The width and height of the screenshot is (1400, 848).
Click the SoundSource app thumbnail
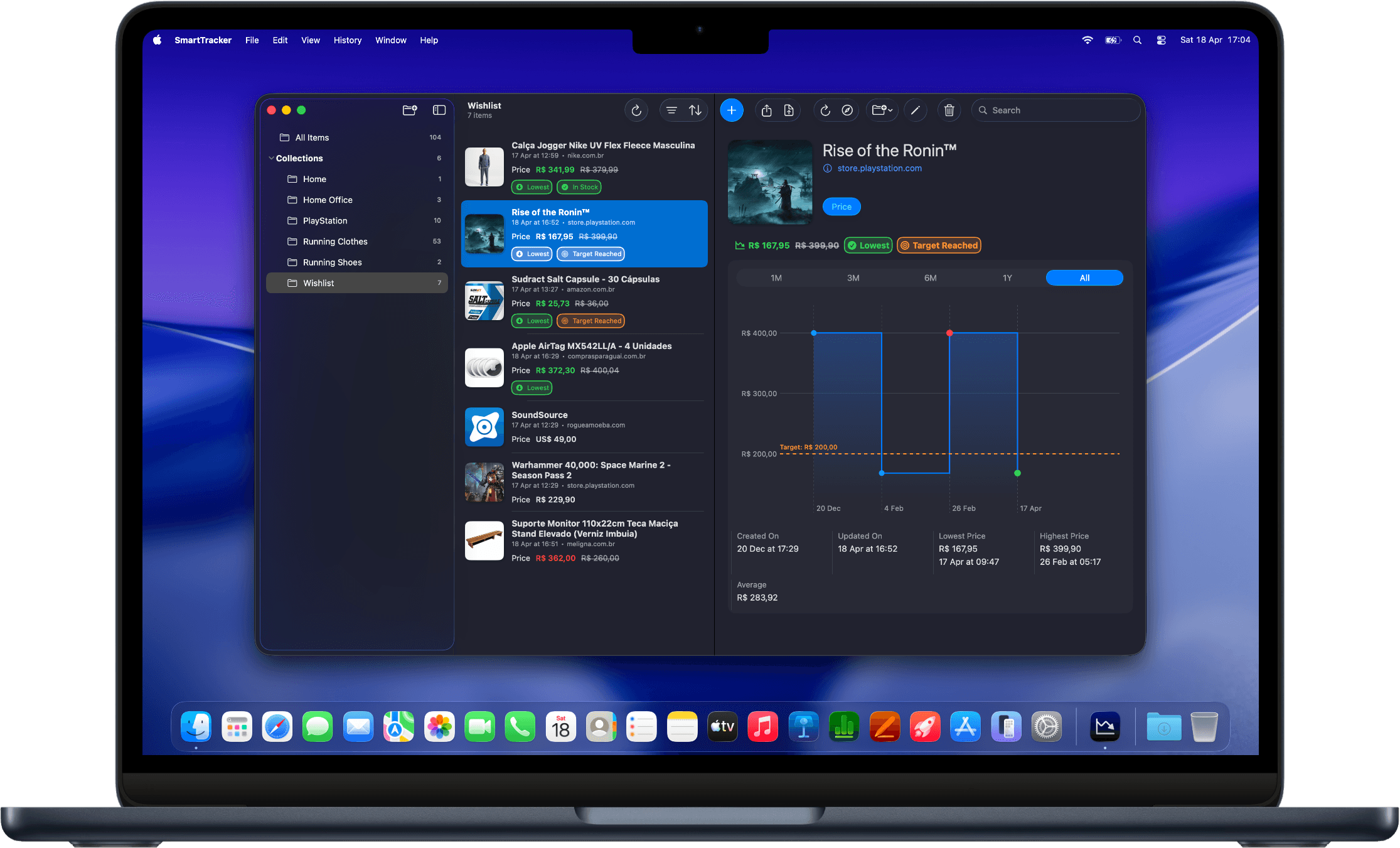click(484, 427)
